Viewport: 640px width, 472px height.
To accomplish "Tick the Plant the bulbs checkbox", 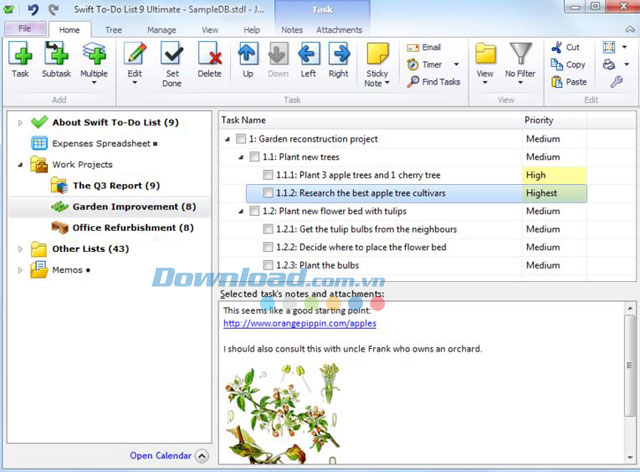I will [268, 265].
